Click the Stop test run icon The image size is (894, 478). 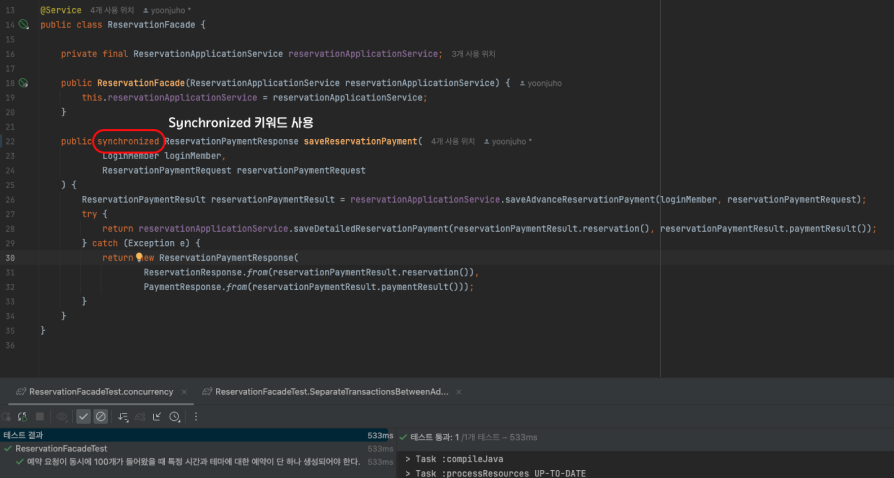click(x=40, y=417)
